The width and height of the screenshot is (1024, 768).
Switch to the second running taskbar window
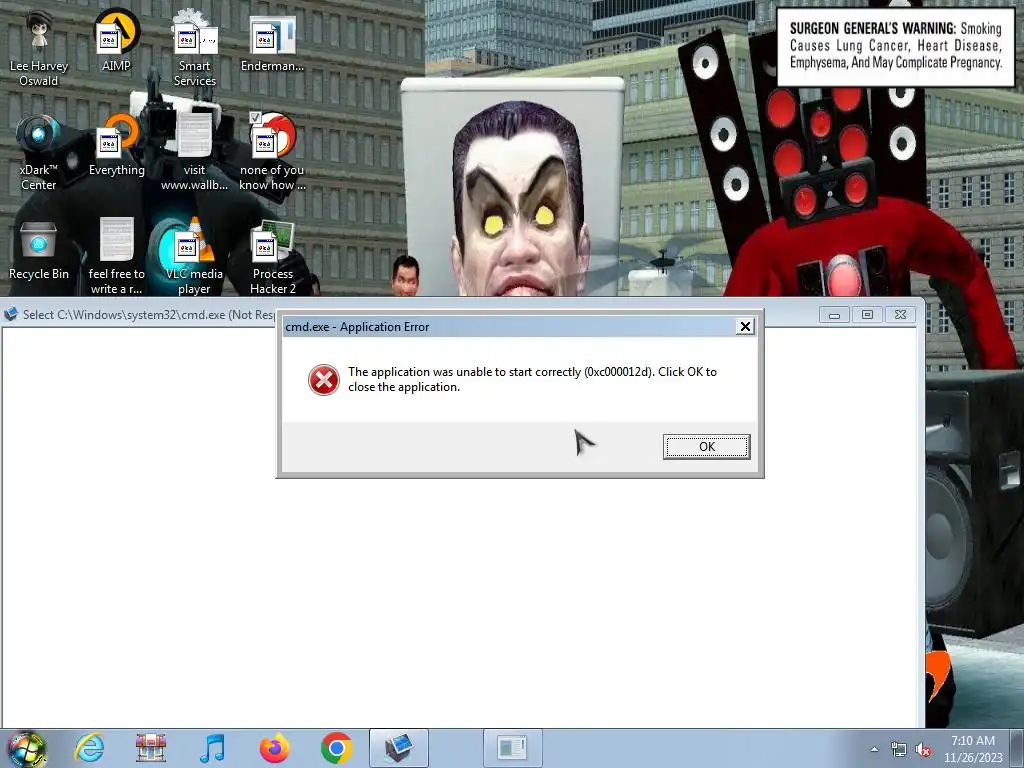click(513, 748)
